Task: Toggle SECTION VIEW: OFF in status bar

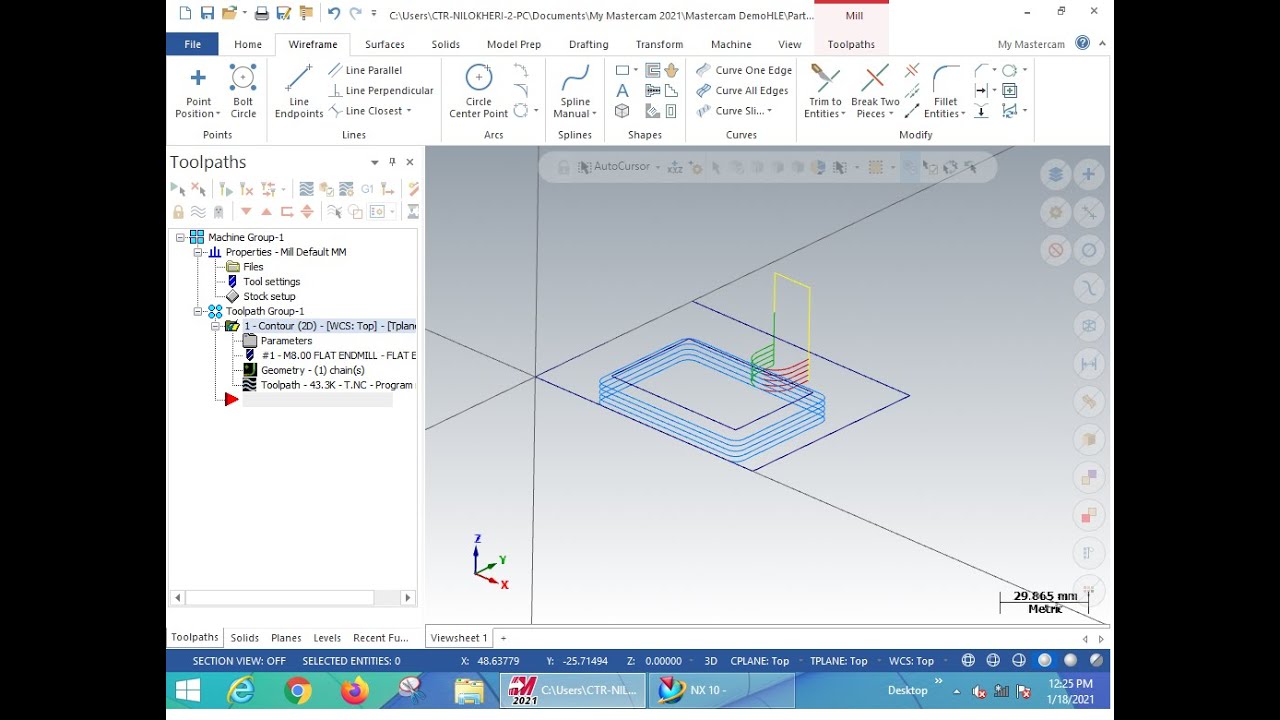Action: pyautogui.click(x=239, y=661)
